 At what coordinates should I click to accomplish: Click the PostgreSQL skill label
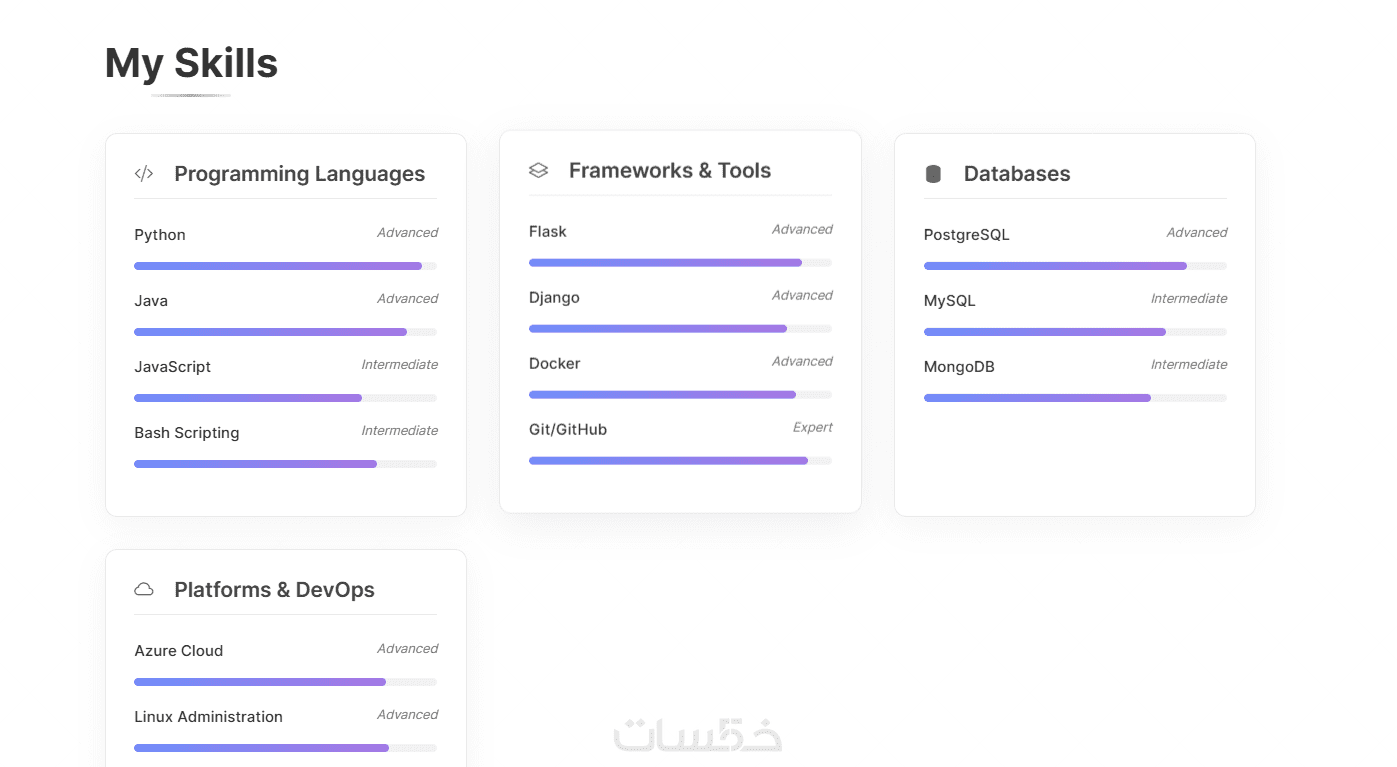tap(966, 235)
